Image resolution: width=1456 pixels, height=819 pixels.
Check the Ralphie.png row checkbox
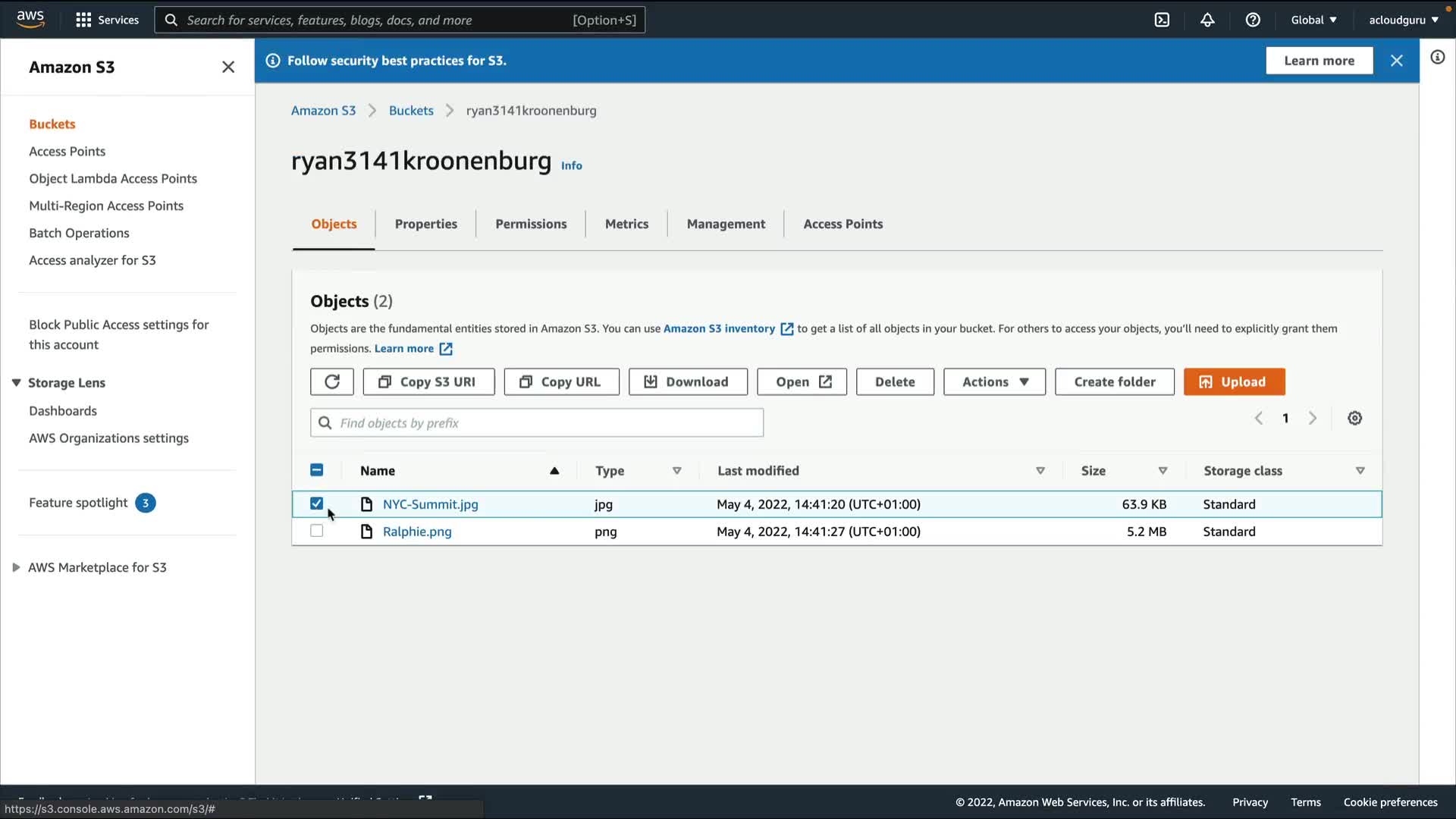tap(317, 531)
